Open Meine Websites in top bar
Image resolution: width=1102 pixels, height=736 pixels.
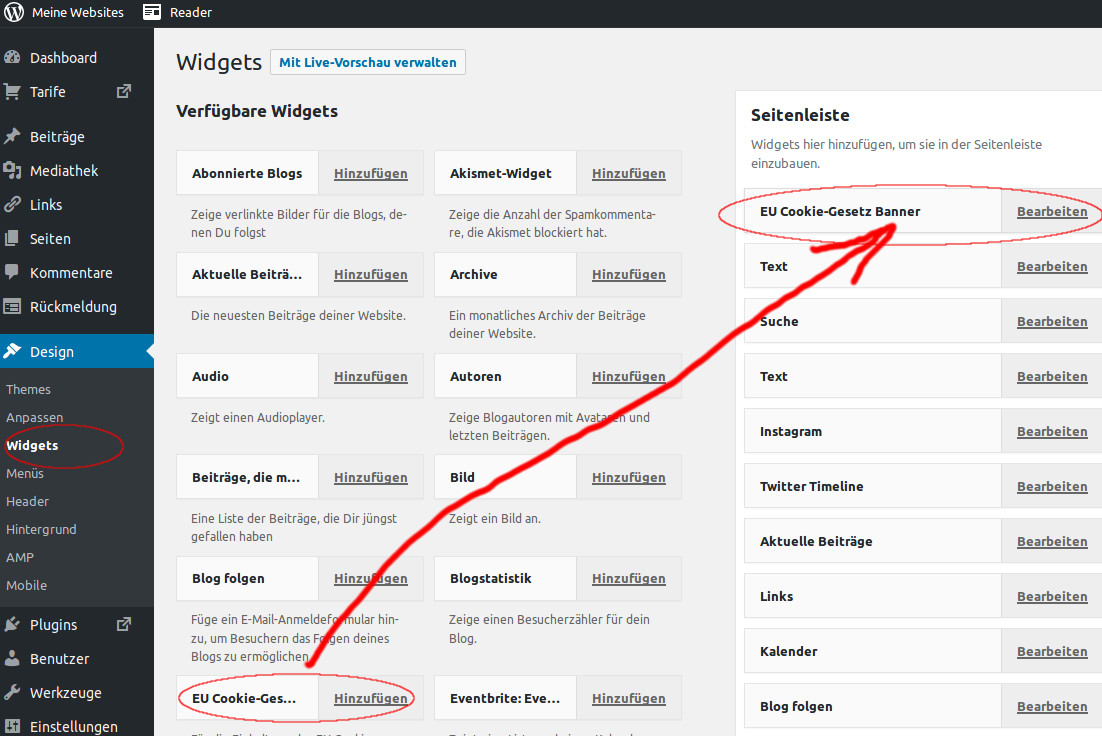[x=77, y=13]
